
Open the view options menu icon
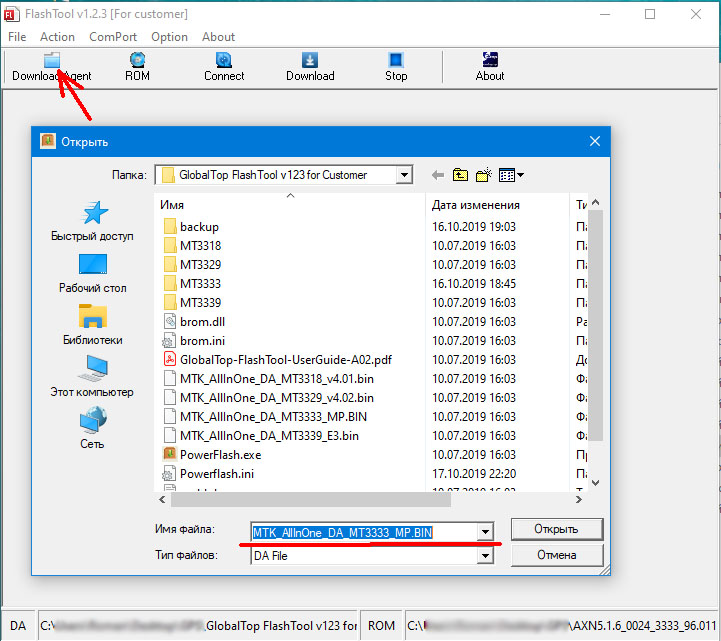click(x=512, y=175)
